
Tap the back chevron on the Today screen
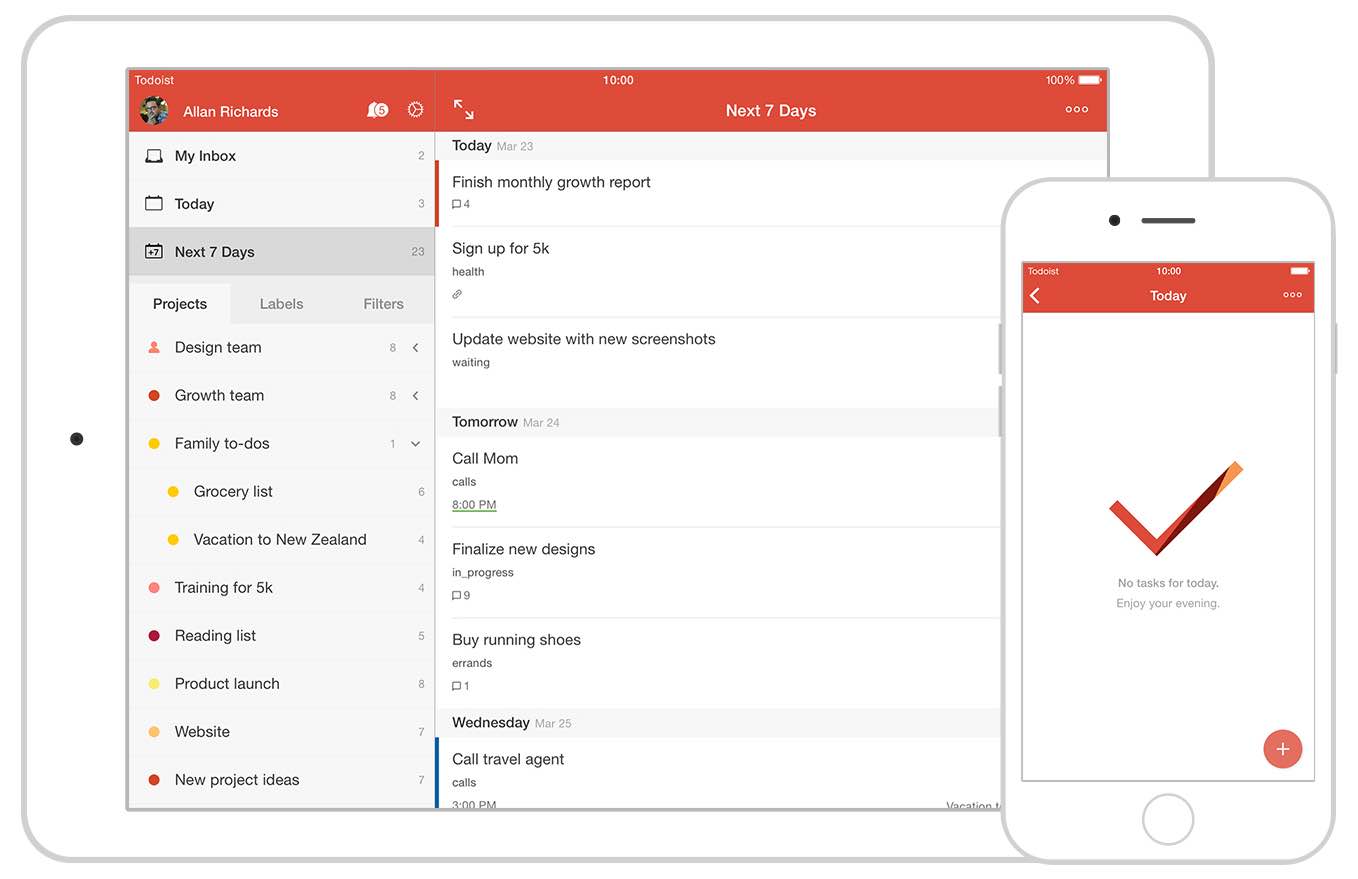pos(1035,295)
